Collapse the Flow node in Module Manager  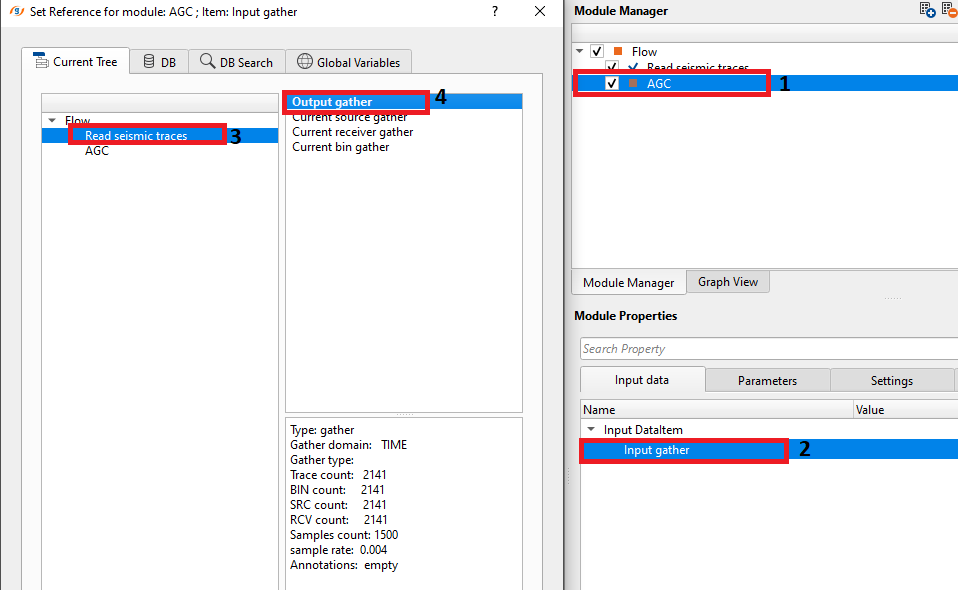581,51
